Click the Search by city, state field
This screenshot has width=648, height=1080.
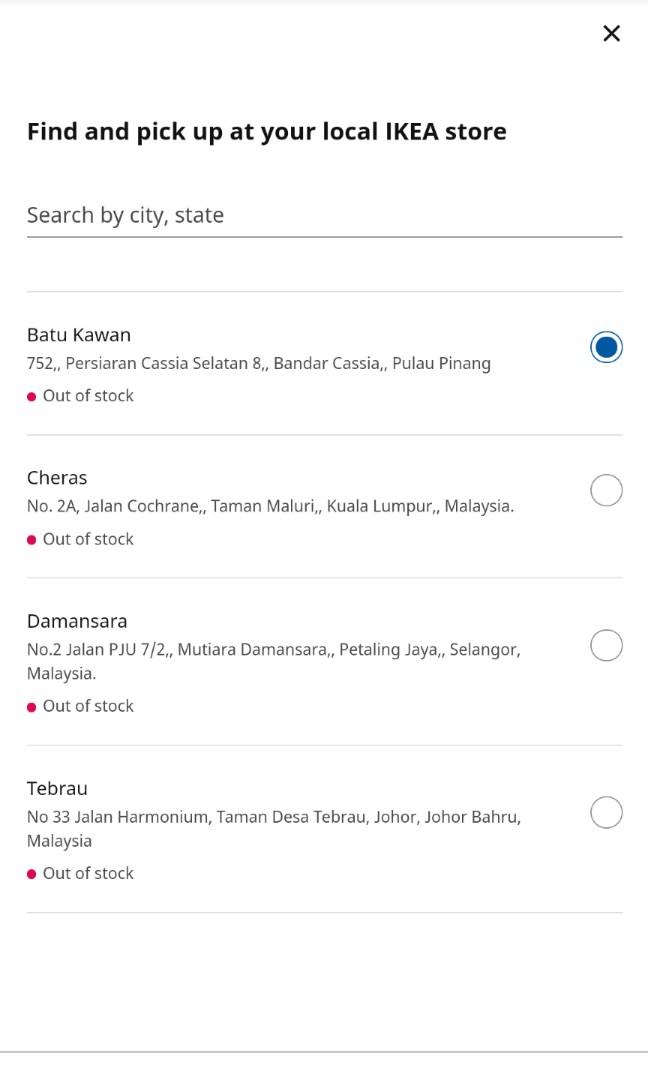[x=324, y=215]
